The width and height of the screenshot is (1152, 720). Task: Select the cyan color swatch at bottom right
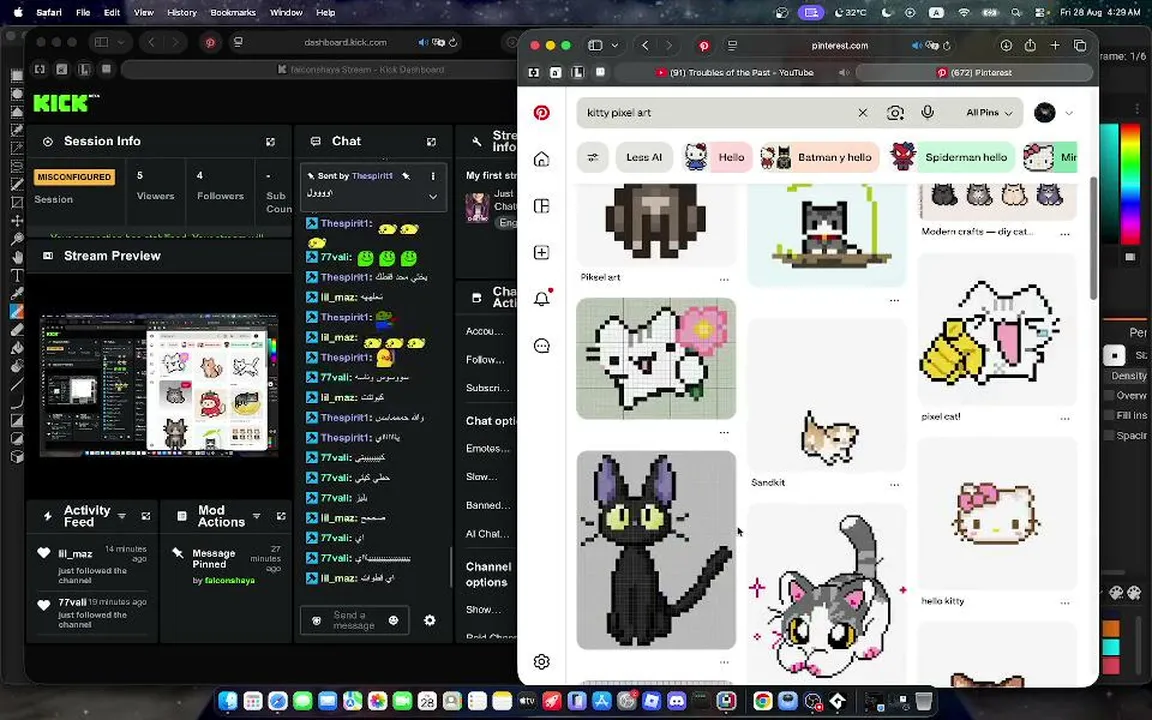1111,647
